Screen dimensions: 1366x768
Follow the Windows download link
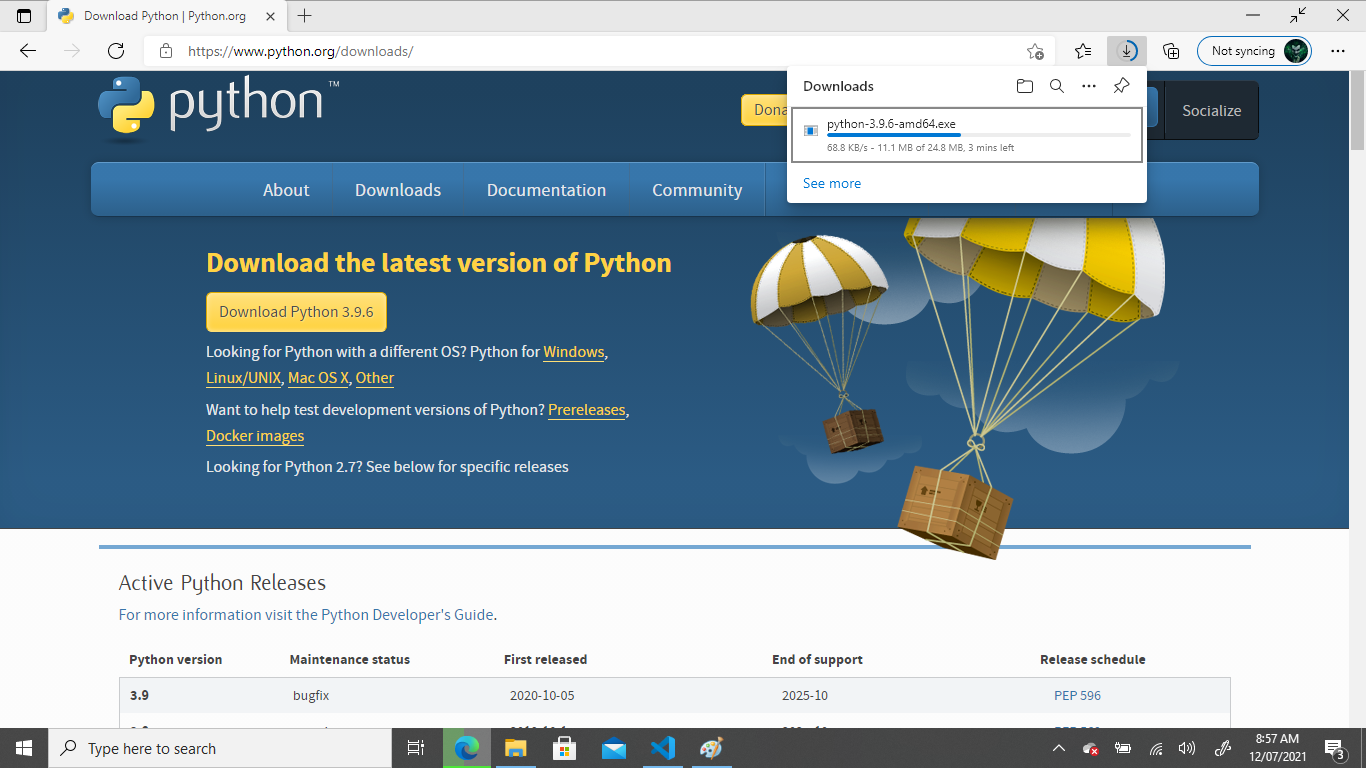pyautogui.click(x=574, y=352)
